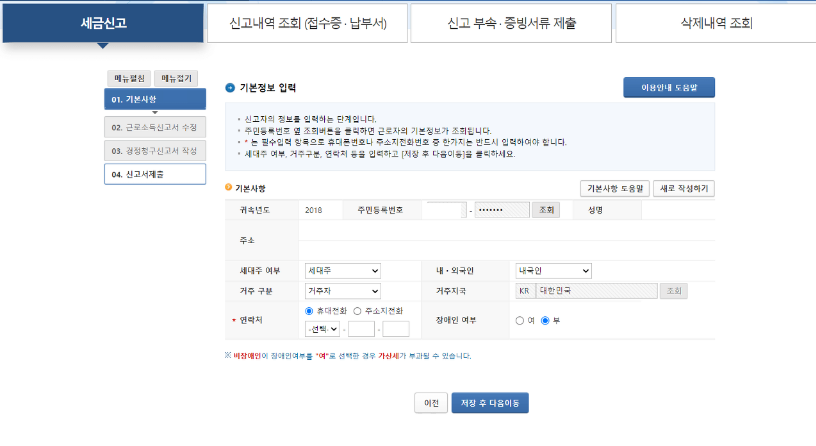Open 세대주 여부 dropdown
The image size is (816, 446).
(342, 271)
